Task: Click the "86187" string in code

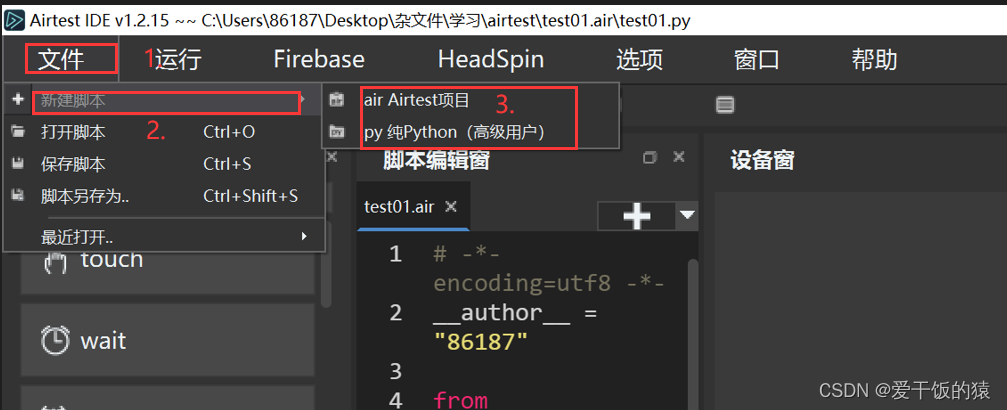Action: [481, 342]
